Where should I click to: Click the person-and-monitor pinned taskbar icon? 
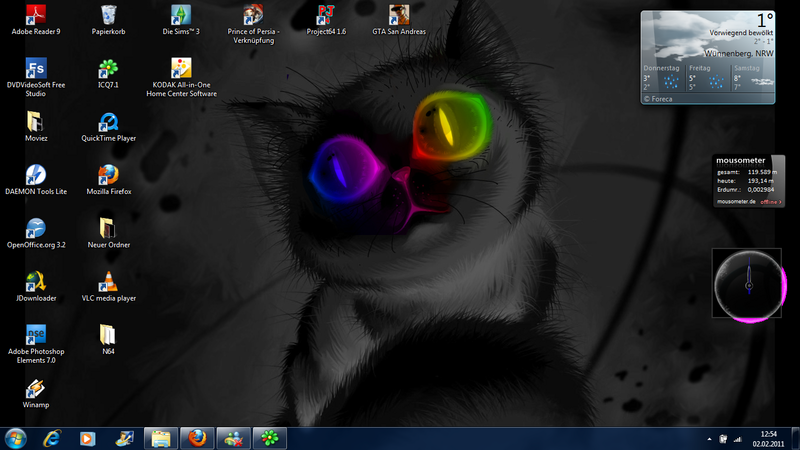click(124, 438)
